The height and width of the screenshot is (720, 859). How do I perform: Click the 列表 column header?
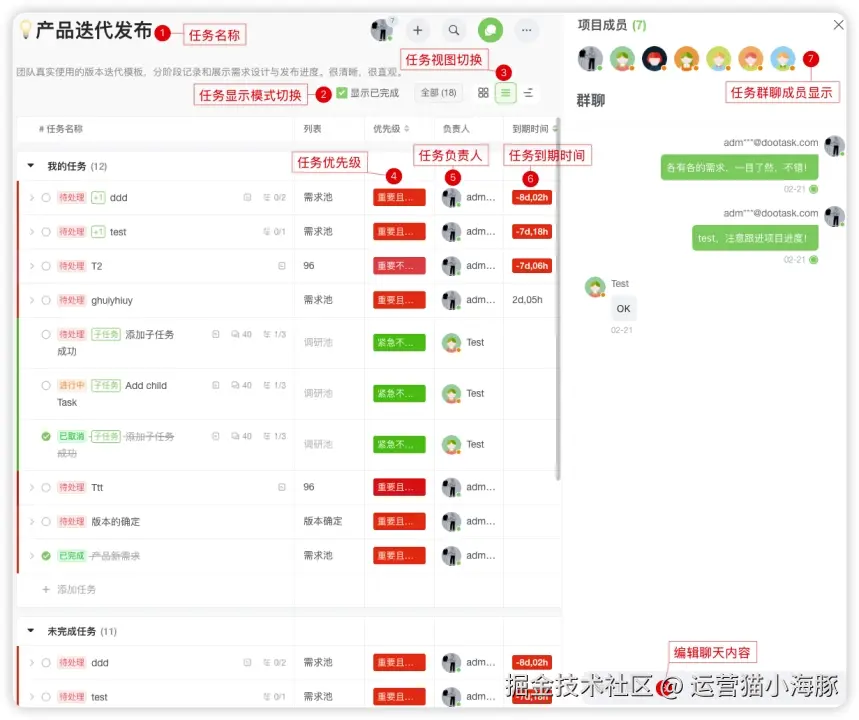click(312, 129)
